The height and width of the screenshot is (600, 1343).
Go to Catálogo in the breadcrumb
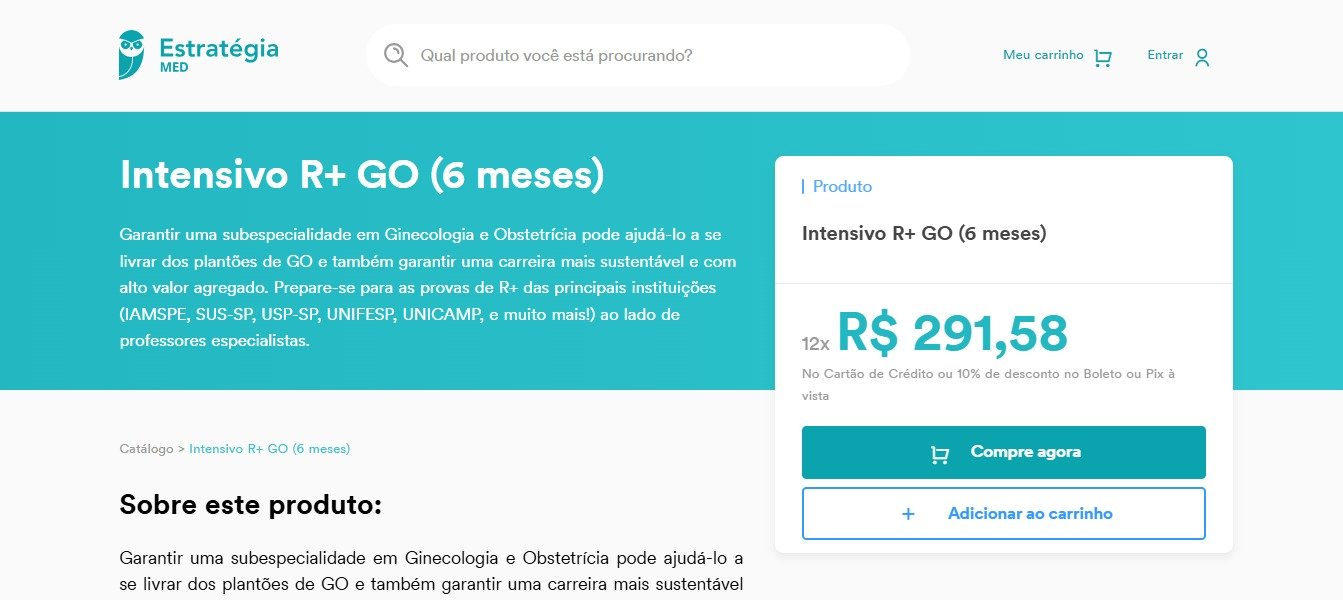146,449
